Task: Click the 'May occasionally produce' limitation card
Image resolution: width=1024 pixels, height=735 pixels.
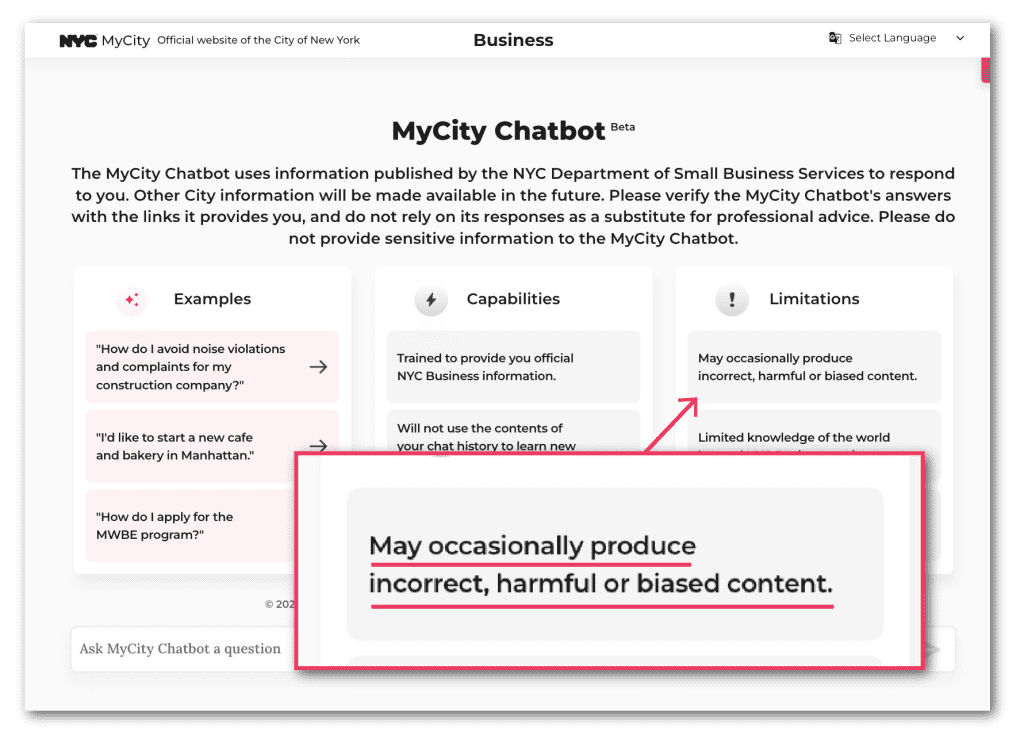Action: (x=814, y=367)
